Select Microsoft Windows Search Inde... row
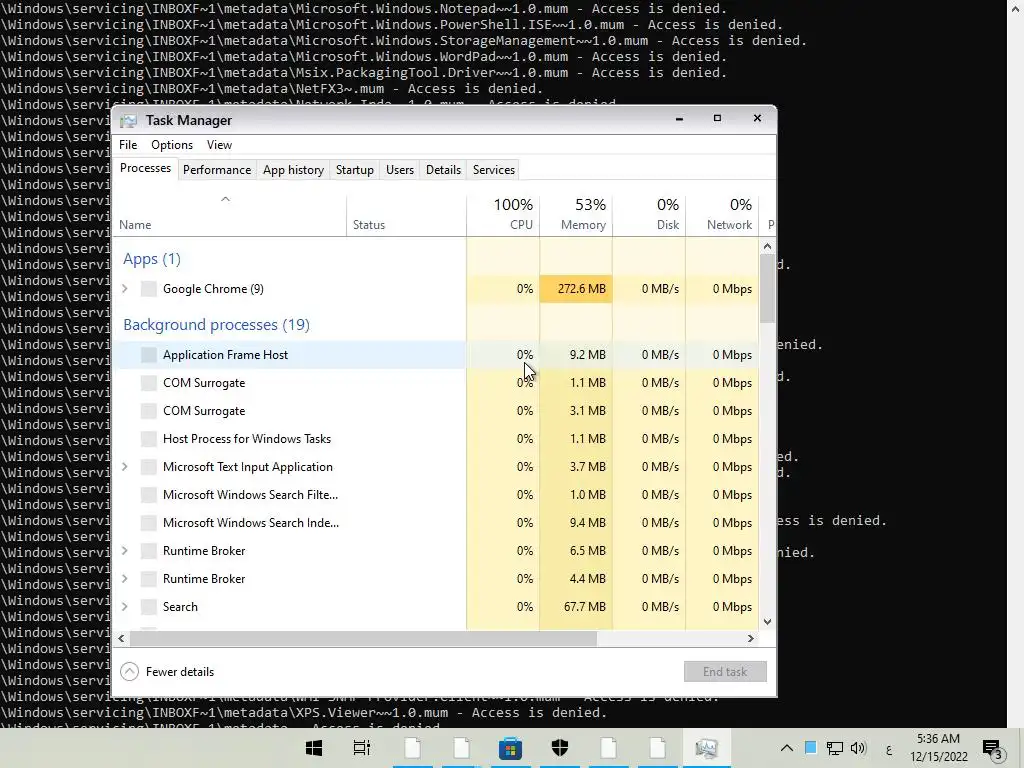Image resolution: width=1024 pixels, height=768 pixels. [436, 523]
